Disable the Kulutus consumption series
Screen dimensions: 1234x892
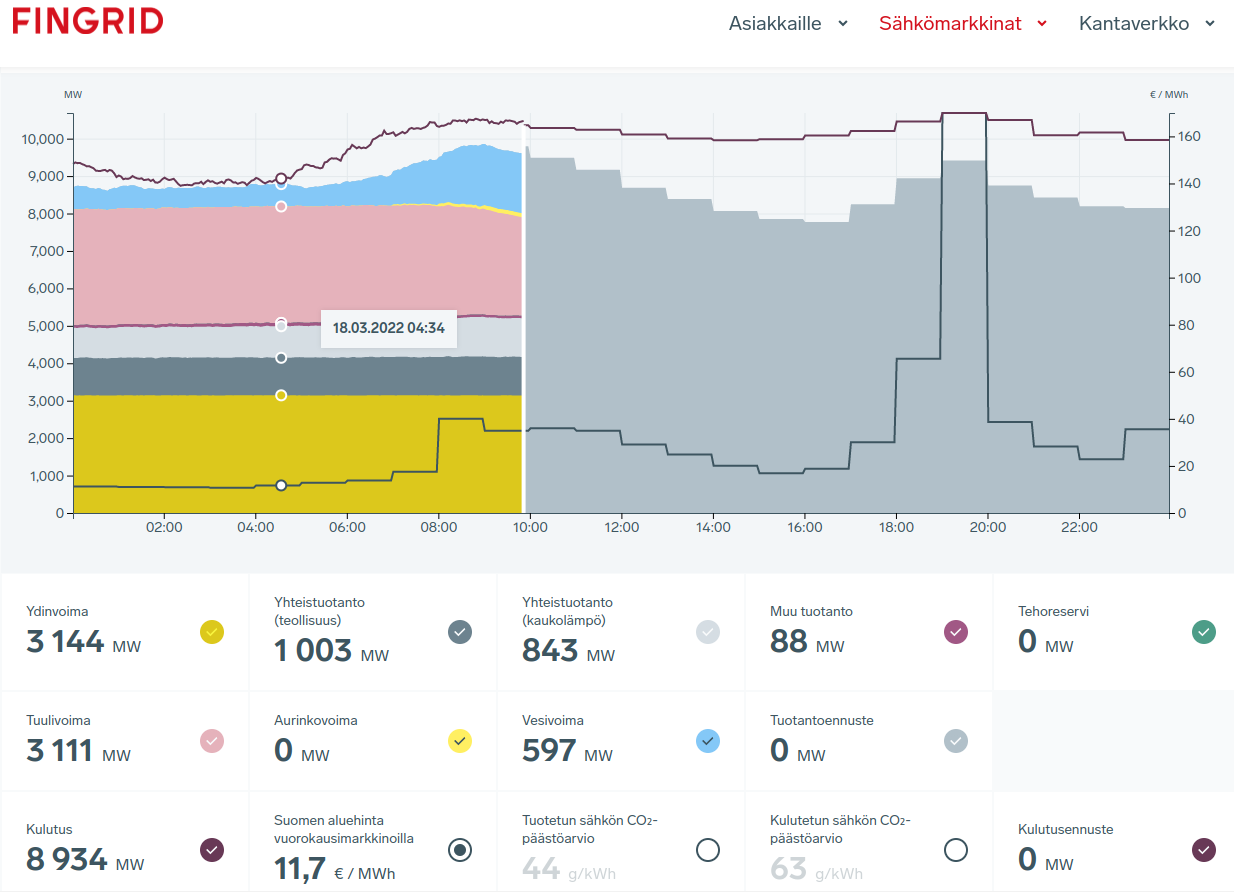[212, 850]
